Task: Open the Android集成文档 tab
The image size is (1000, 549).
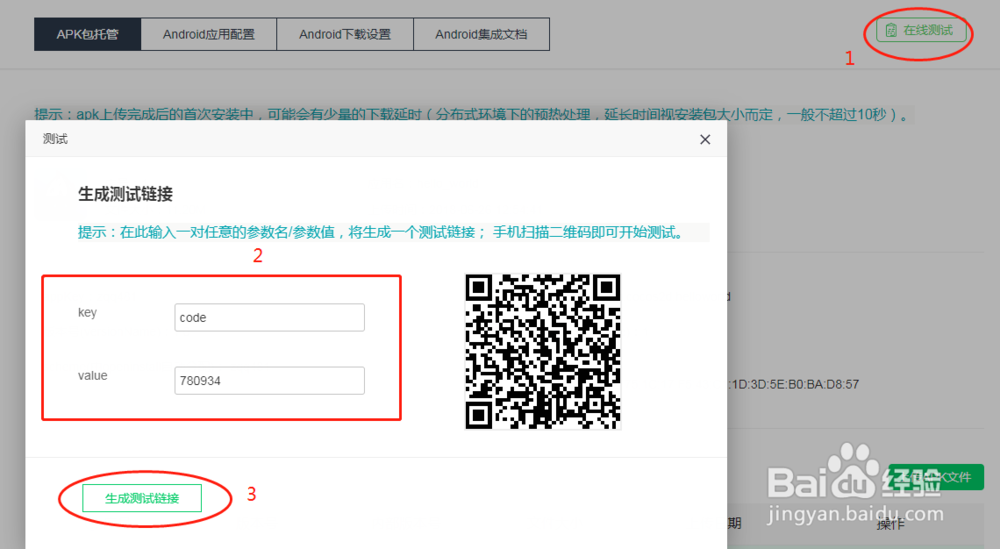Action: tap(482, 34)
